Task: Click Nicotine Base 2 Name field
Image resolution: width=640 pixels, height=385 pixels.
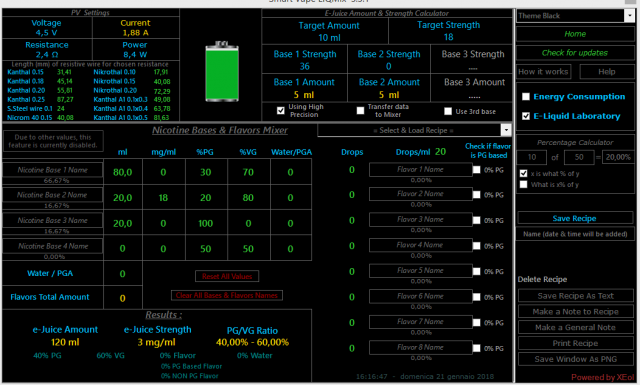Action: (53, 195)
